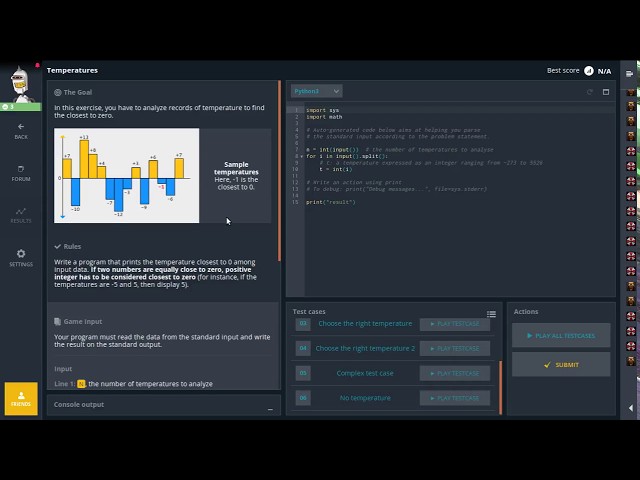
Task: Click the yellow N variable badge
Action: point(81,384)
